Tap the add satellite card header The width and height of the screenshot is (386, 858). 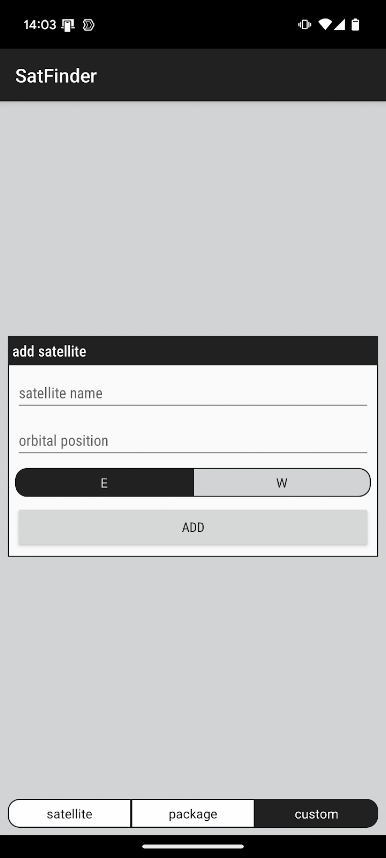[193, 351]
